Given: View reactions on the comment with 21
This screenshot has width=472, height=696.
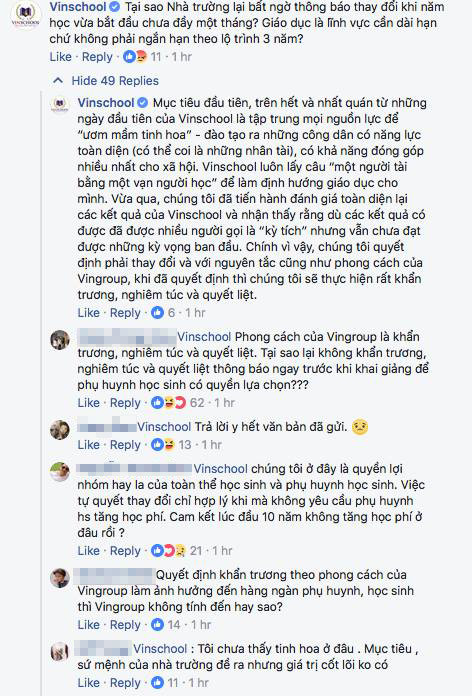Looking at the screenshot, I should click(168, 551).
